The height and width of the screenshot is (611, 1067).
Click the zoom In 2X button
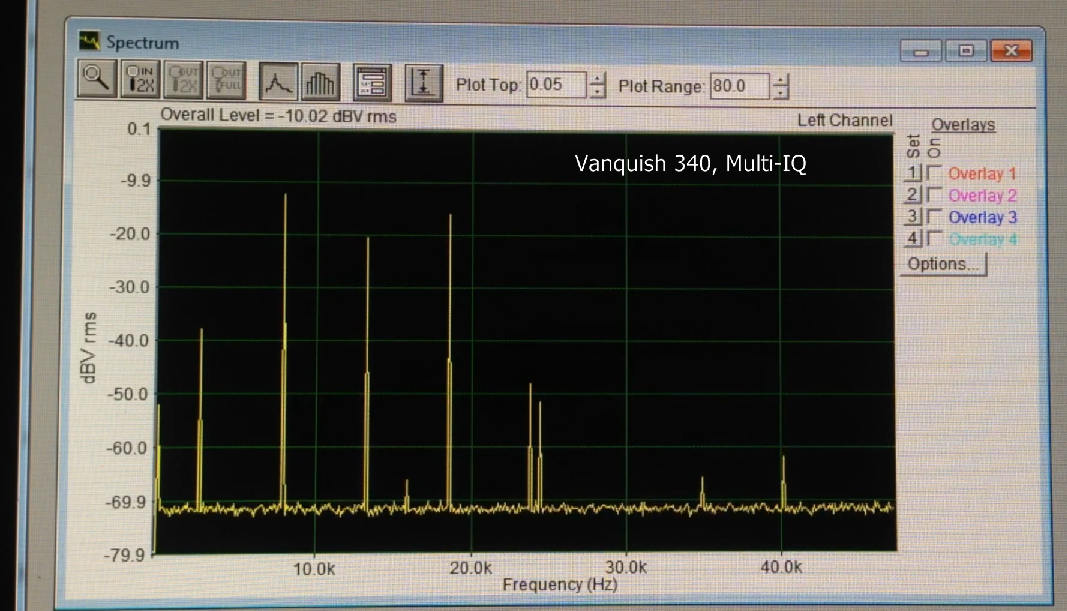[x=140, y=80]
